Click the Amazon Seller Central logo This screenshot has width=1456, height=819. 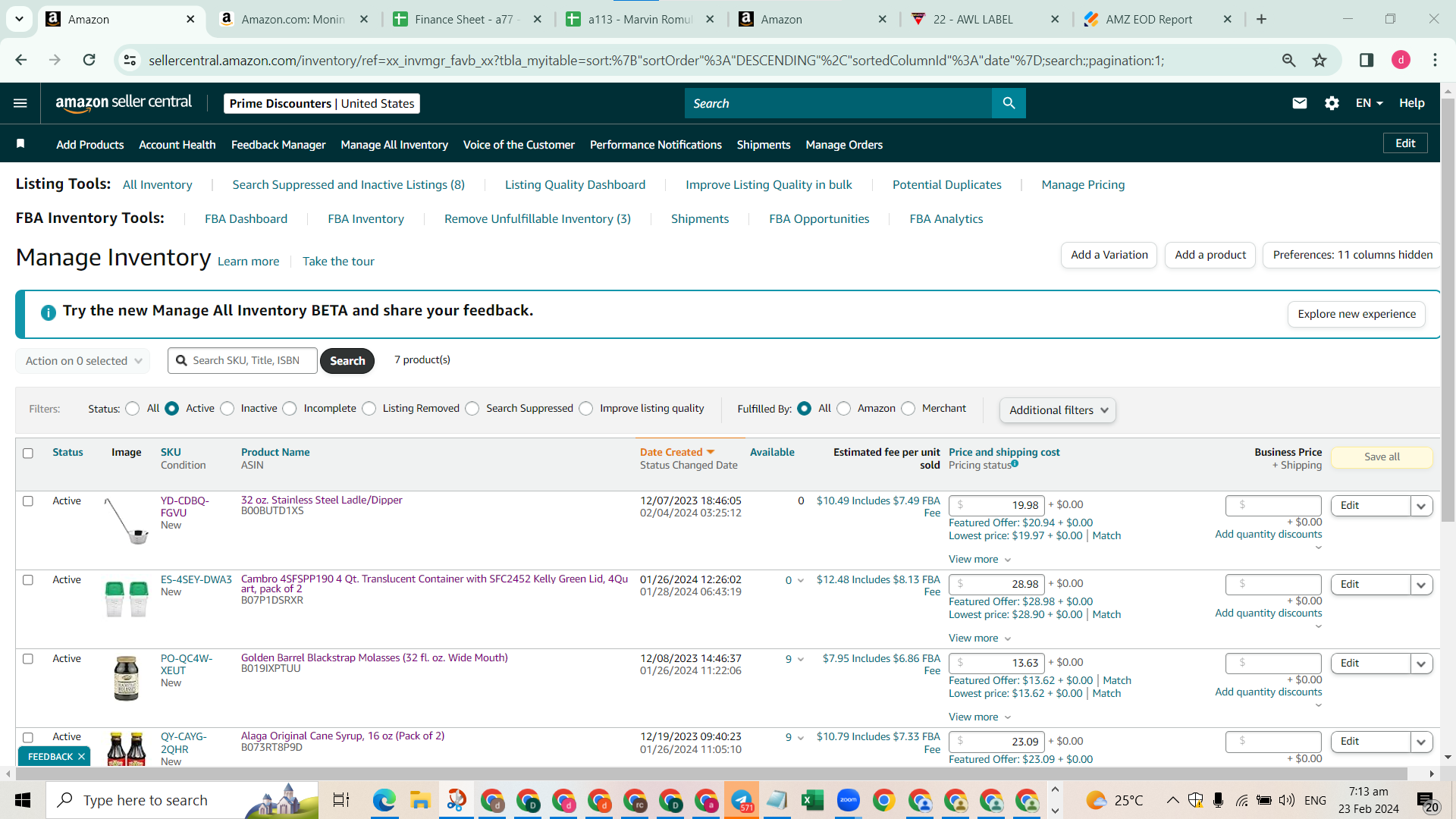click(x=124, y=103)
